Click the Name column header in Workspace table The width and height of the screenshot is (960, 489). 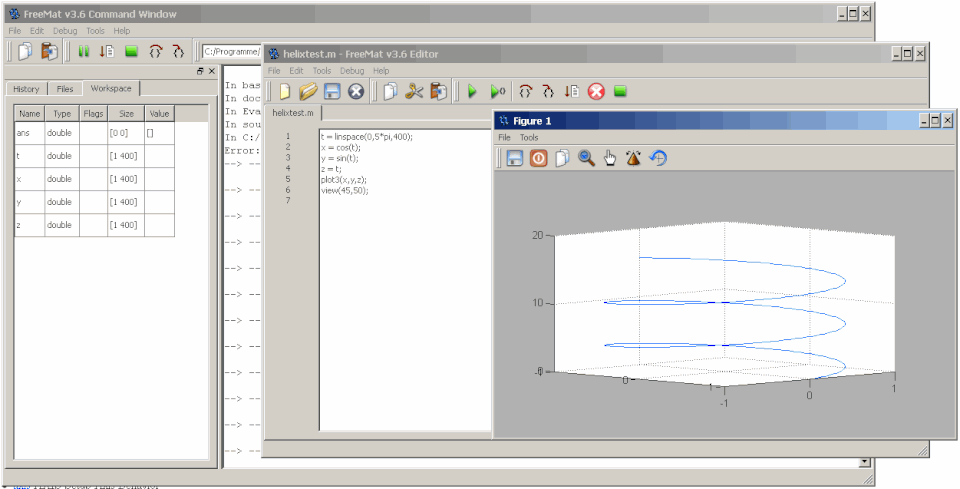point(30,114)
